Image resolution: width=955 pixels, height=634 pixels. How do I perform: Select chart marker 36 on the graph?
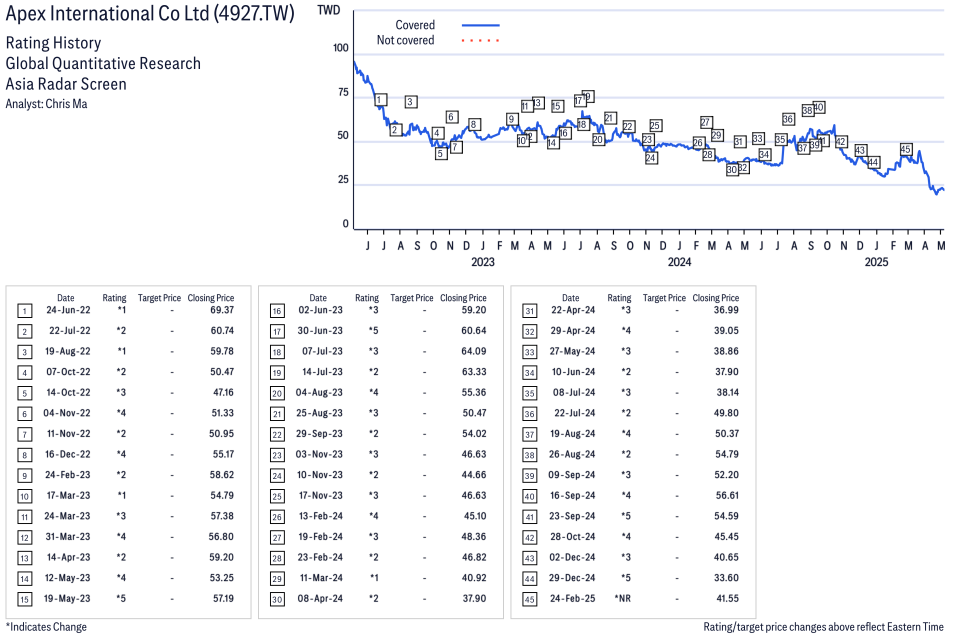coord(788,119)
